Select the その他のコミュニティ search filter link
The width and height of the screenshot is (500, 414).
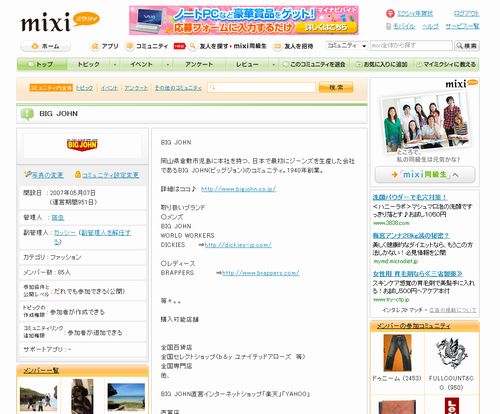(178, 88)
